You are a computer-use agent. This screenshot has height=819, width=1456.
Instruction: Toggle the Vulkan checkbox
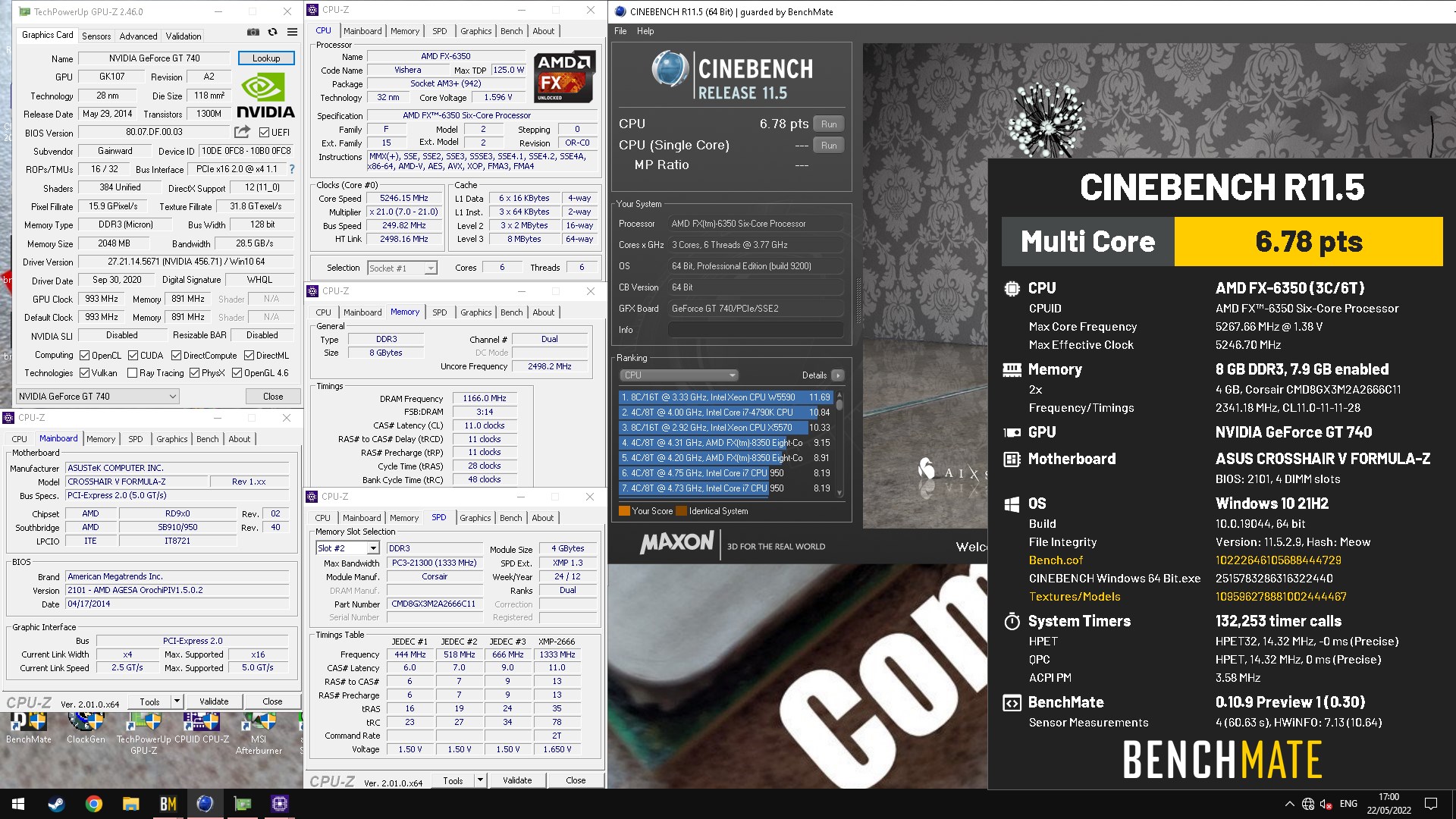point(84,372)
